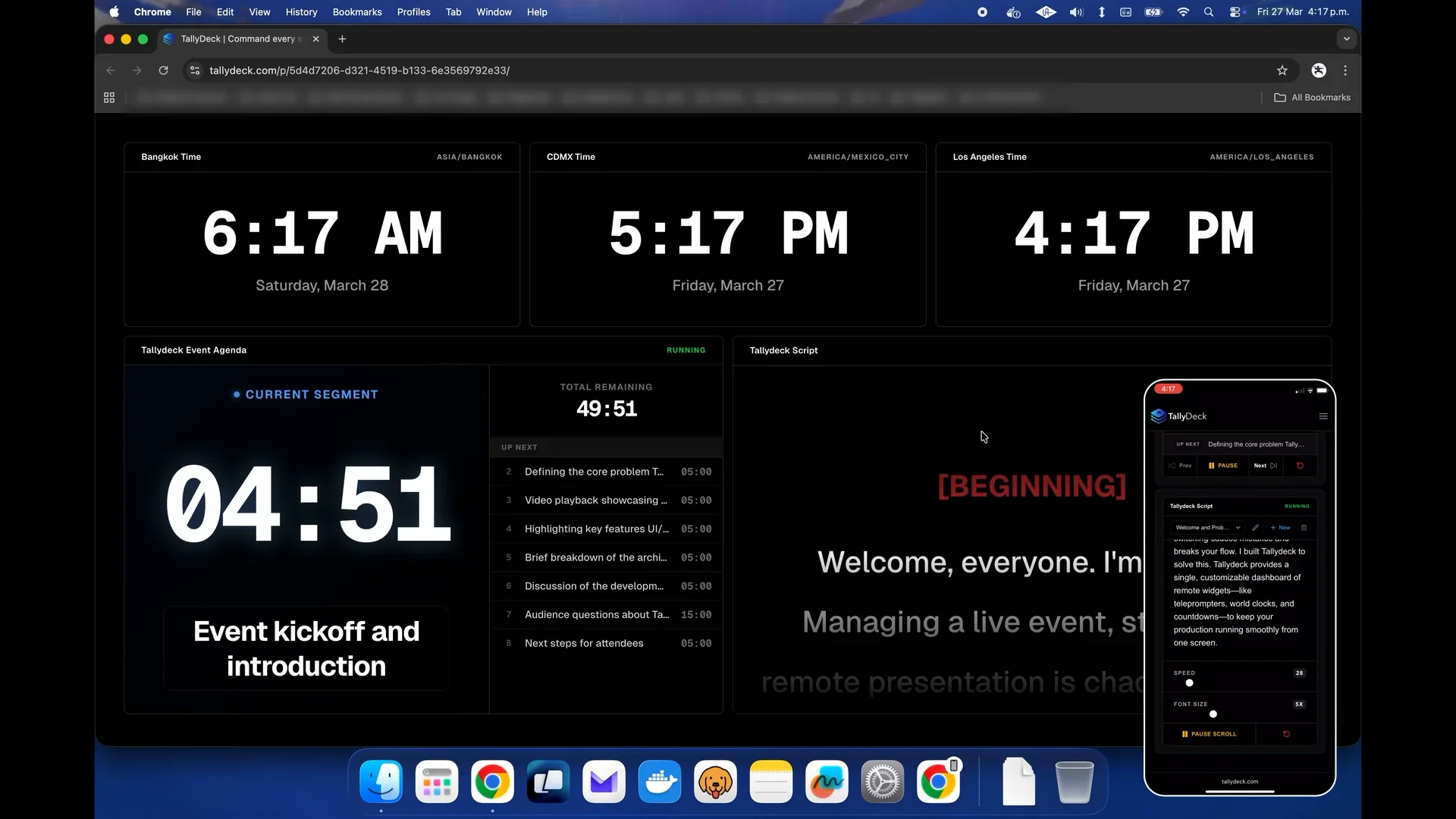The width and height of the screenshot is (1456, 819).
Task: Open the hamburger menu in TallyDeck mobile
Action: (1323, 416)
